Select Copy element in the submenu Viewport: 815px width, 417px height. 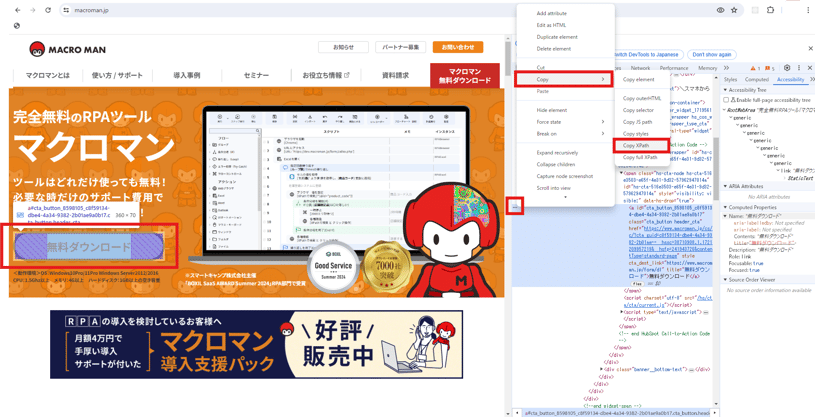[638, 80]
